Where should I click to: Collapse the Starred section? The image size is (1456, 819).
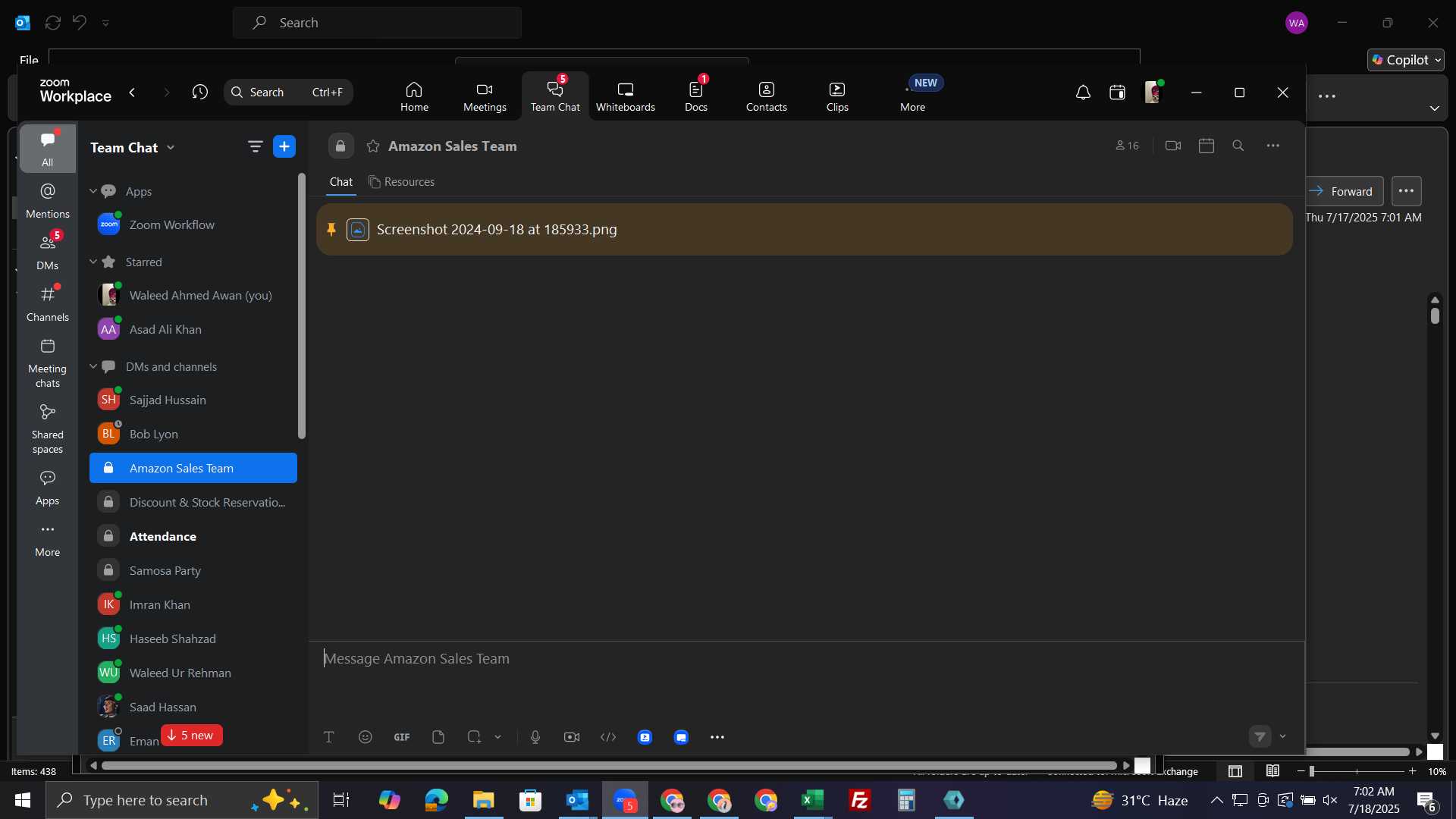(93, 262)
